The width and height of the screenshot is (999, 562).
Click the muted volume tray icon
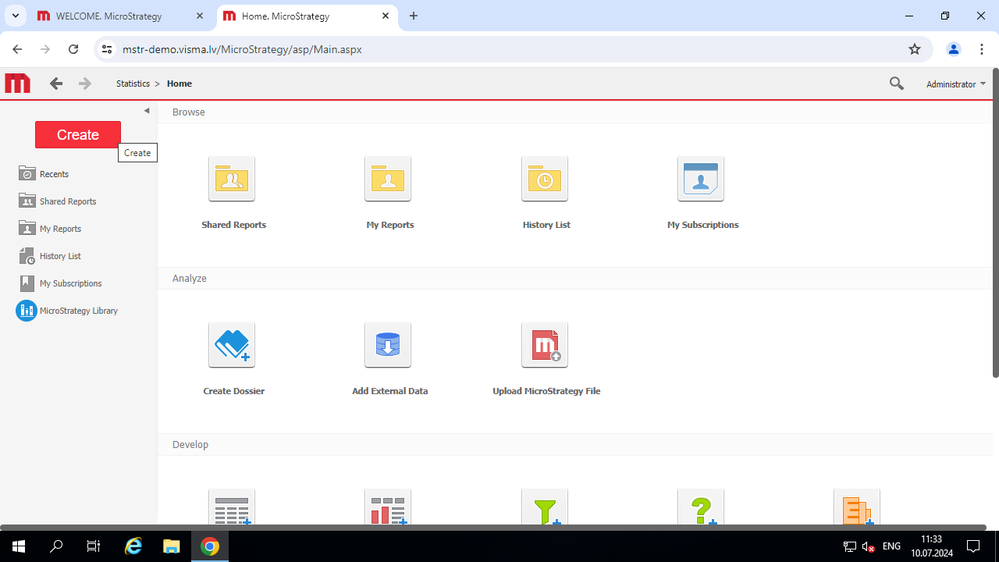click(868, 547)
